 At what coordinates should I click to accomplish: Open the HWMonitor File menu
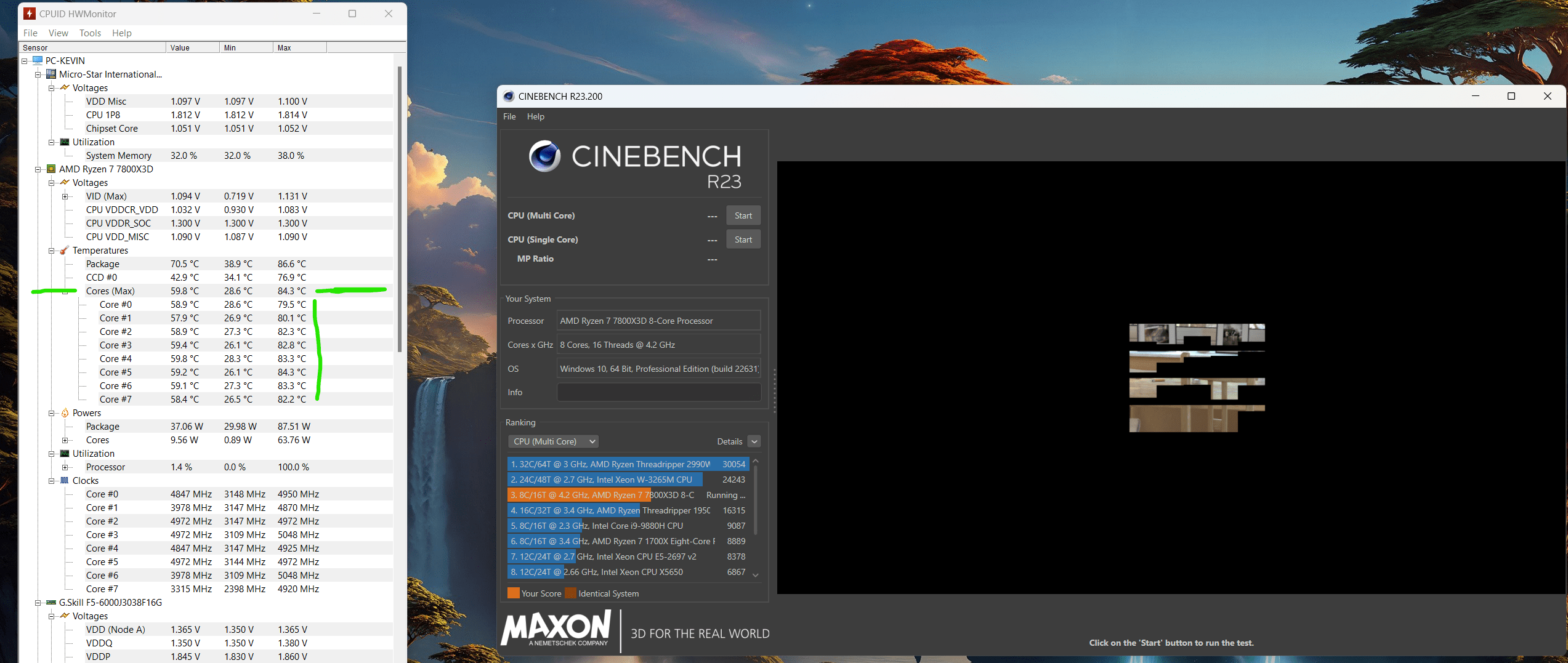click(30, 33)
